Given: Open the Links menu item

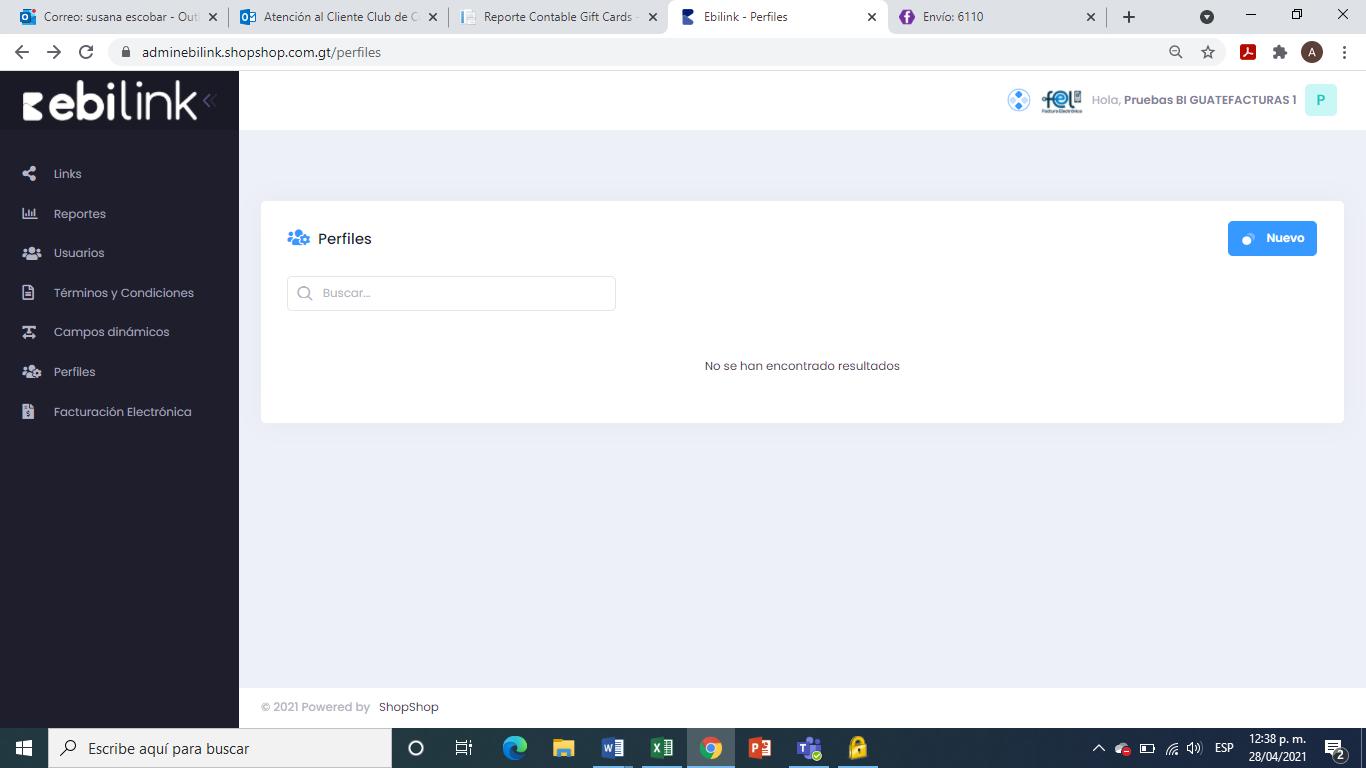Looking at the screenshot, I should pos(68,174).
